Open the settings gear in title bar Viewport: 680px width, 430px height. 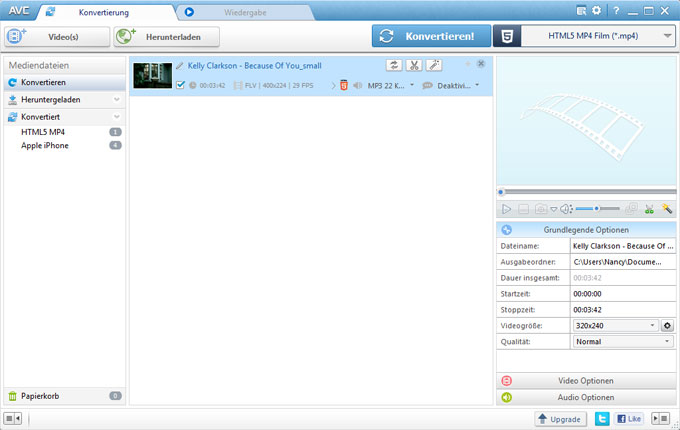(597, 10)
